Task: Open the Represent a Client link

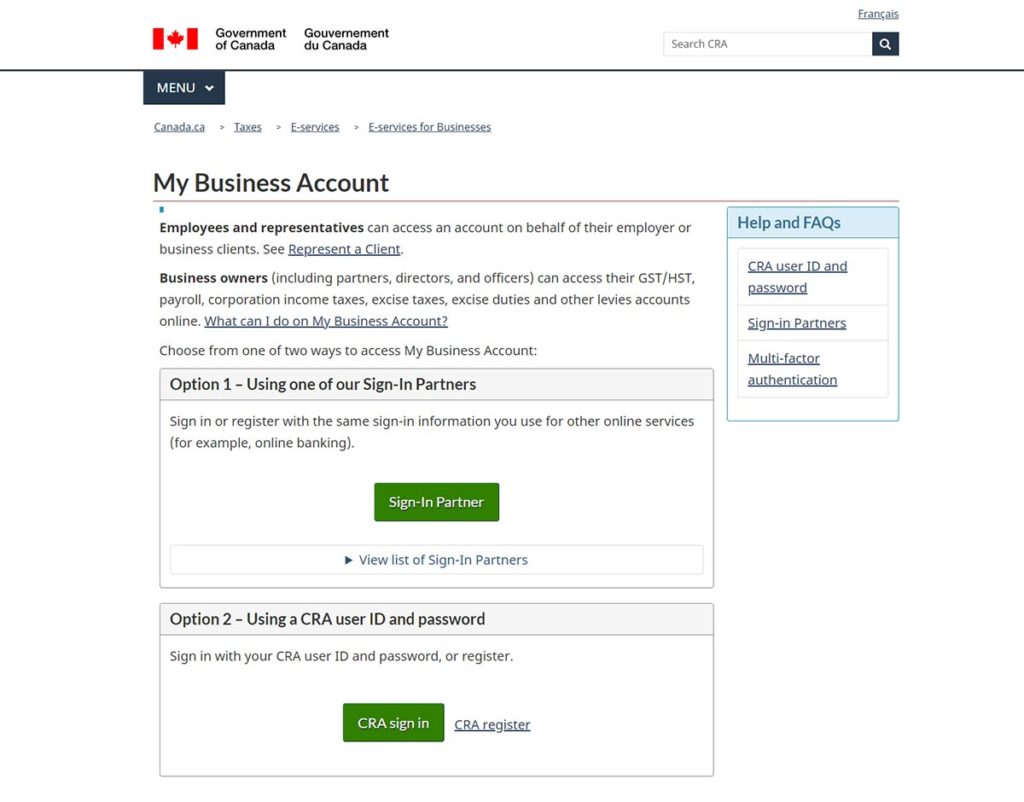Action: pyautogui.click(x=344, y=249)
